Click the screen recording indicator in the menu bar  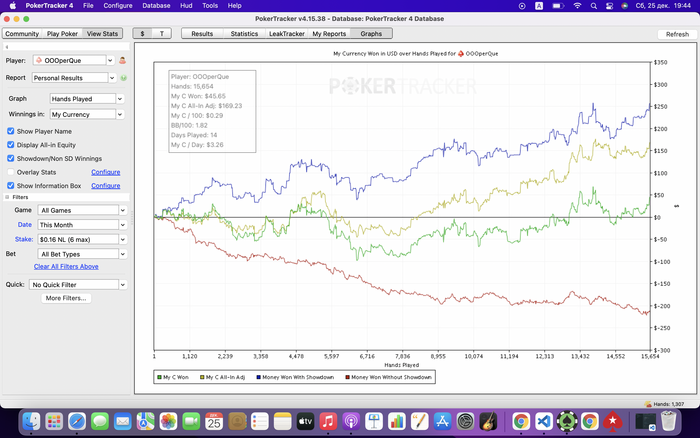(522, 6)
